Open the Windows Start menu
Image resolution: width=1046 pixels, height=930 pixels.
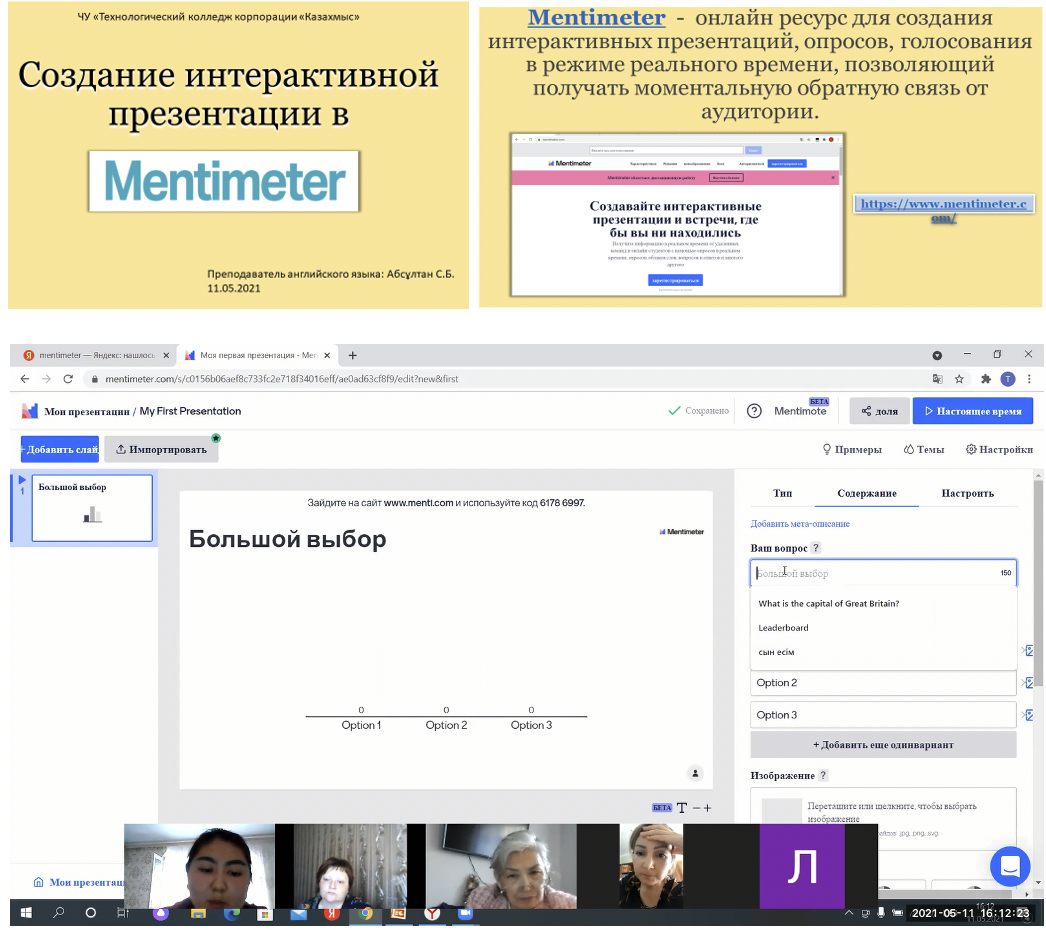click(x=27, y=913)
